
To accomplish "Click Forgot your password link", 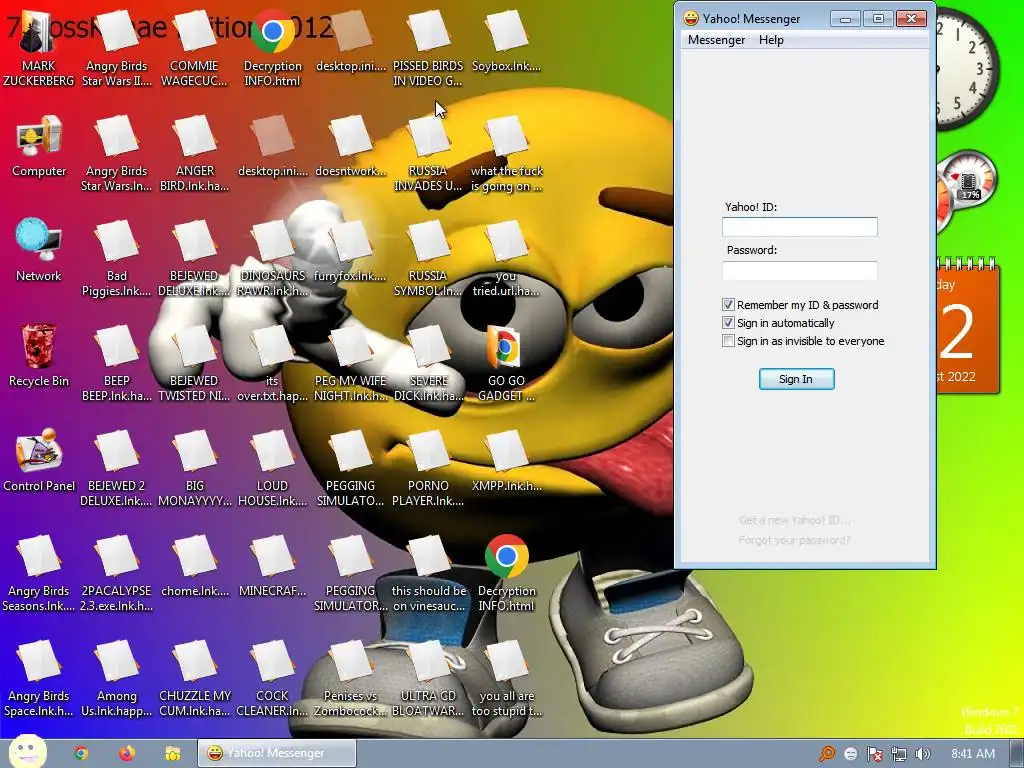I will (x=794, y=540).
